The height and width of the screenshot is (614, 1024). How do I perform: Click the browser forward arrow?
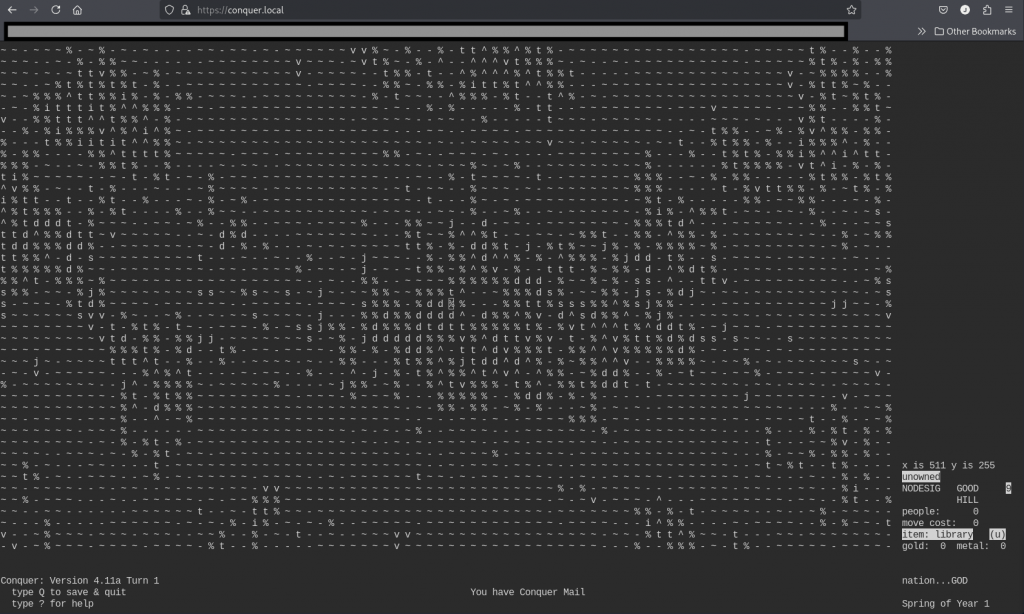point(33,9)
